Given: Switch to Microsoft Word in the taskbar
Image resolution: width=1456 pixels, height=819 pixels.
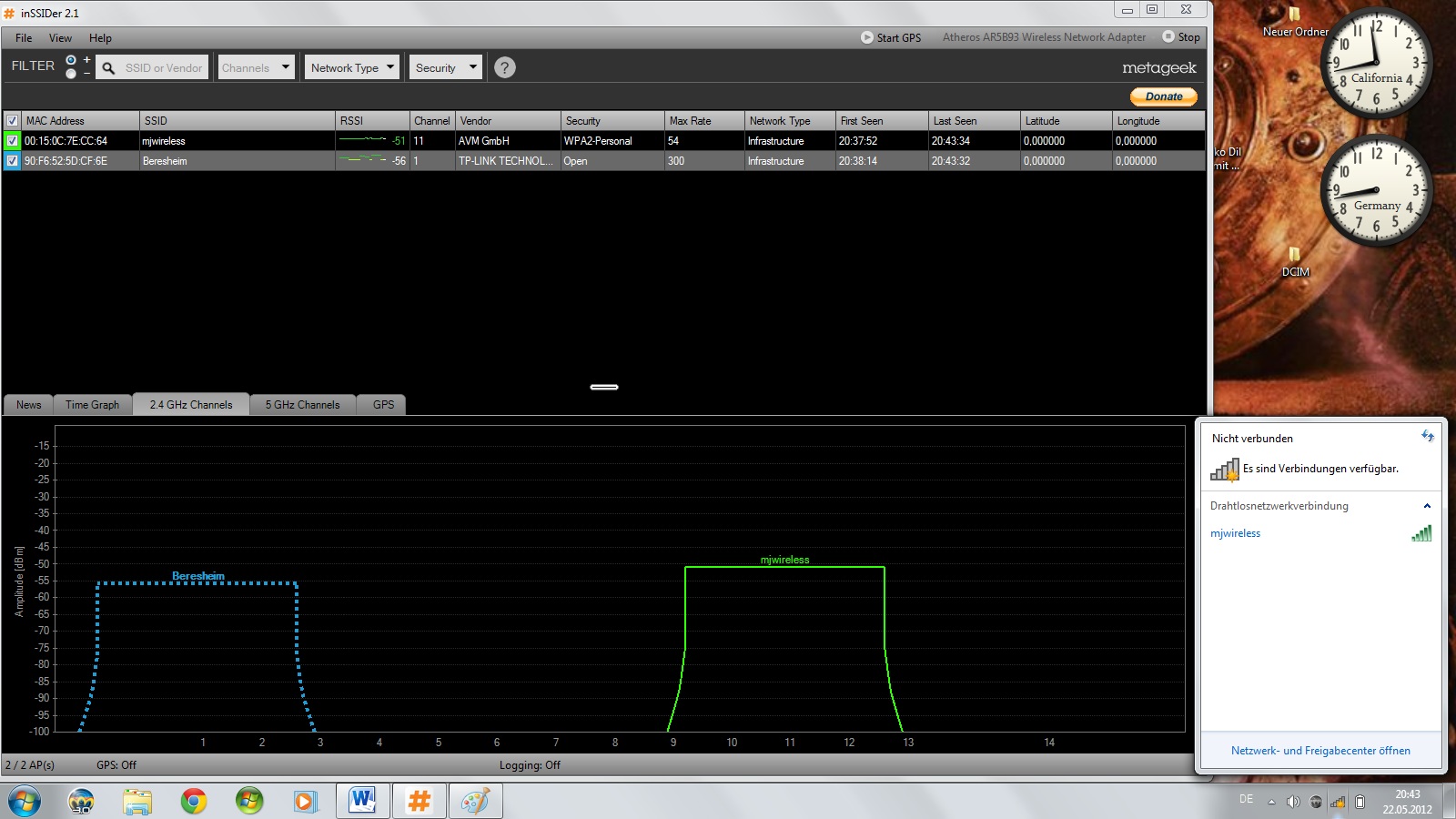Looking at the screenshot, I should click(362, 802).
